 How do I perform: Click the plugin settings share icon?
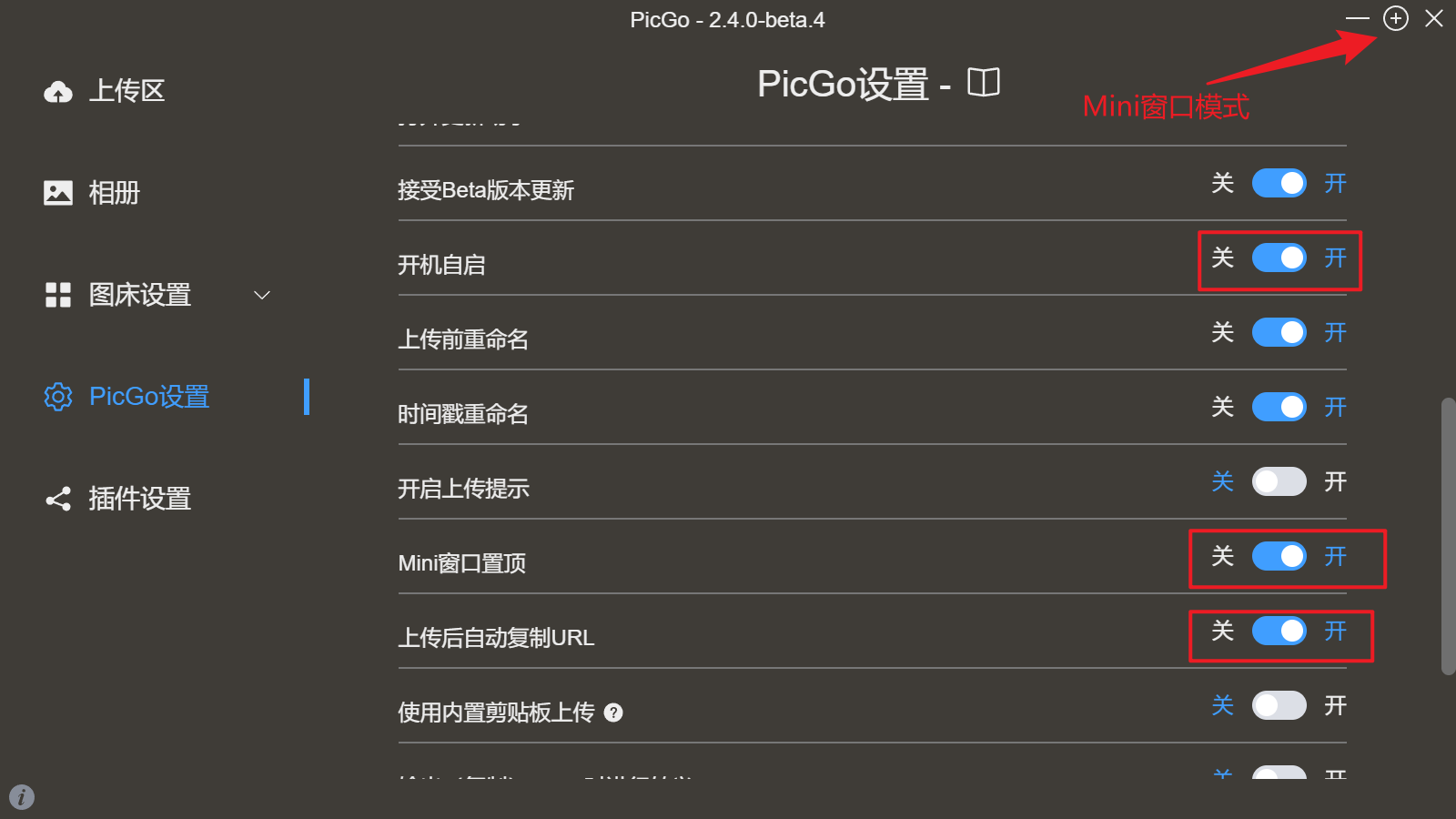[58, 499]
